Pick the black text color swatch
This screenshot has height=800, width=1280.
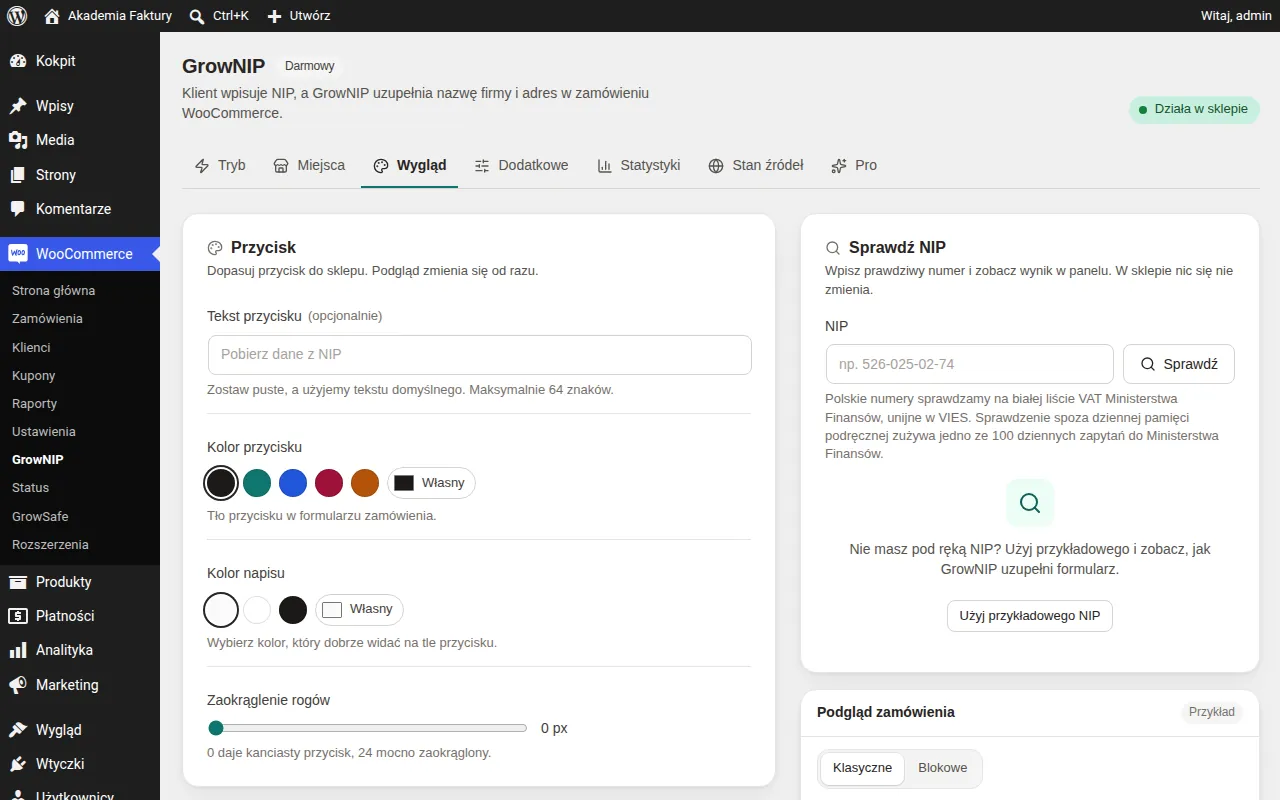pos(293,609)
